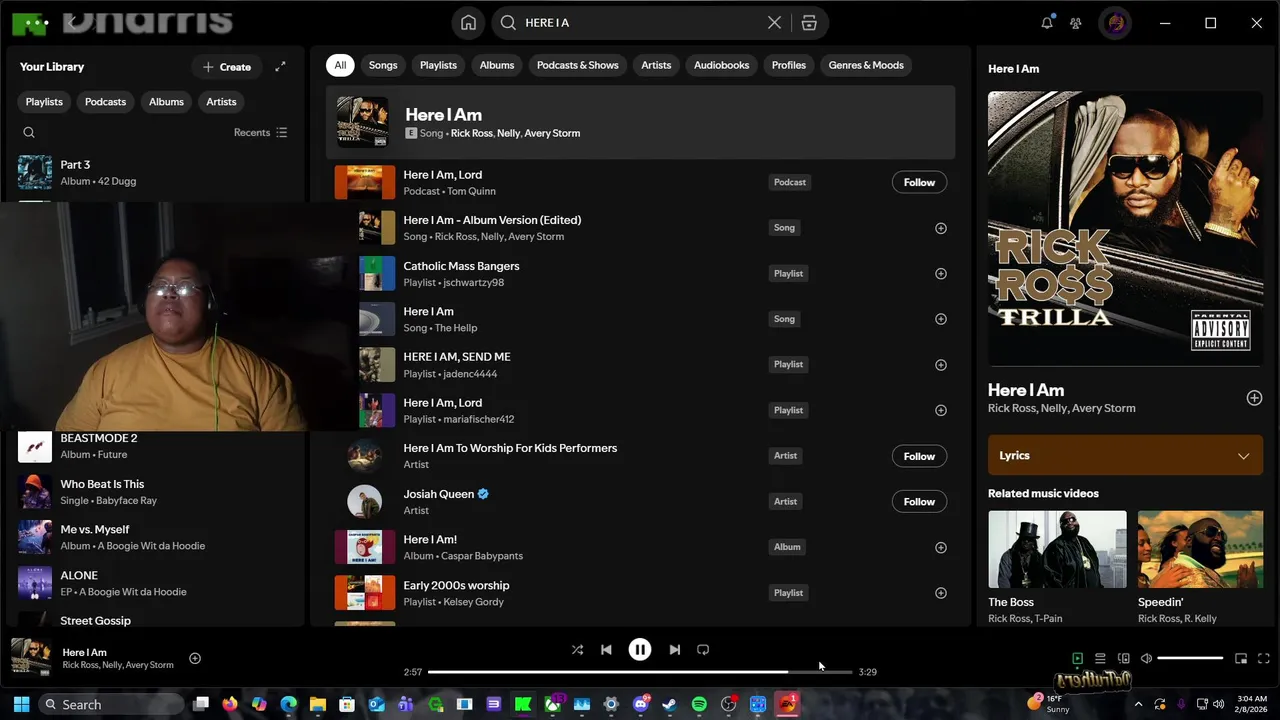Search within Your Library

point(29,132)
